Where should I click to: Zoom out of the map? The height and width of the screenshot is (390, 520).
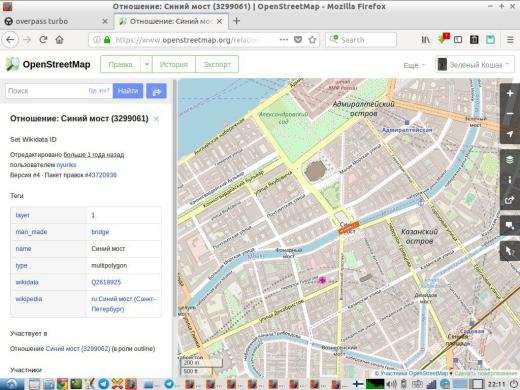(510, 114)
